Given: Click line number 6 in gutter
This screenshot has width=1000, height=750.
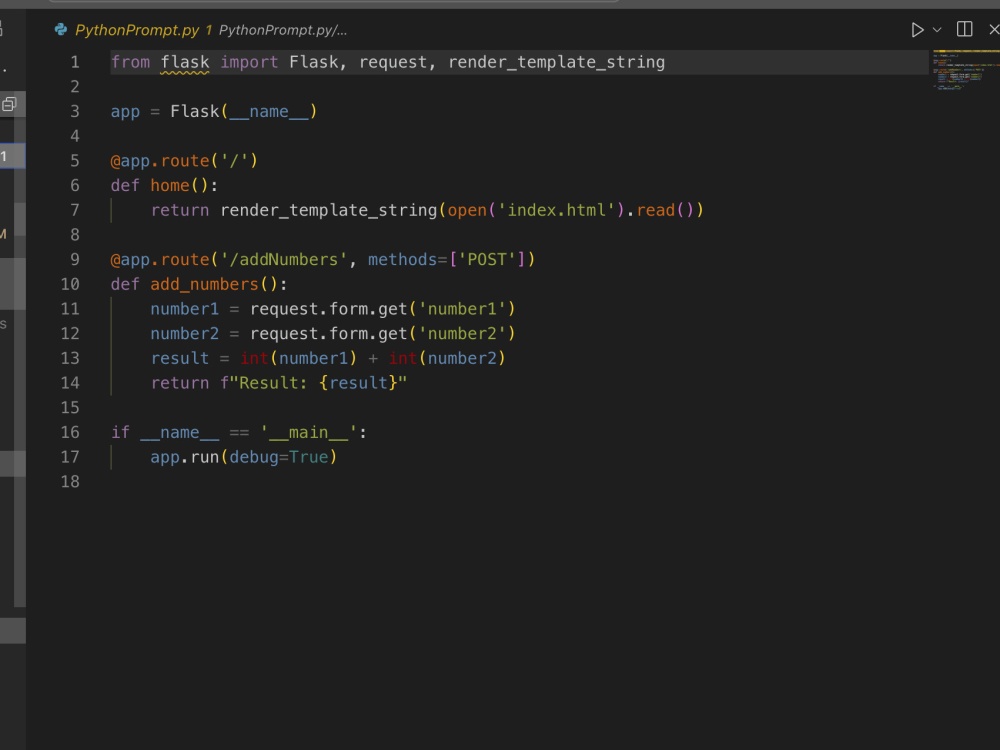Looking at the screenshot, I should (75, 186).
